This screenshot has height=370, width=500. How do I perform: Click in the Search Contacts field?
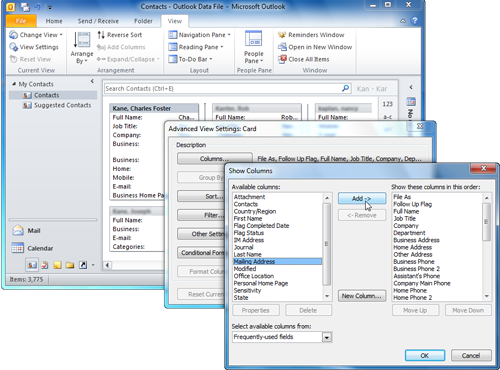pos(222,89)
